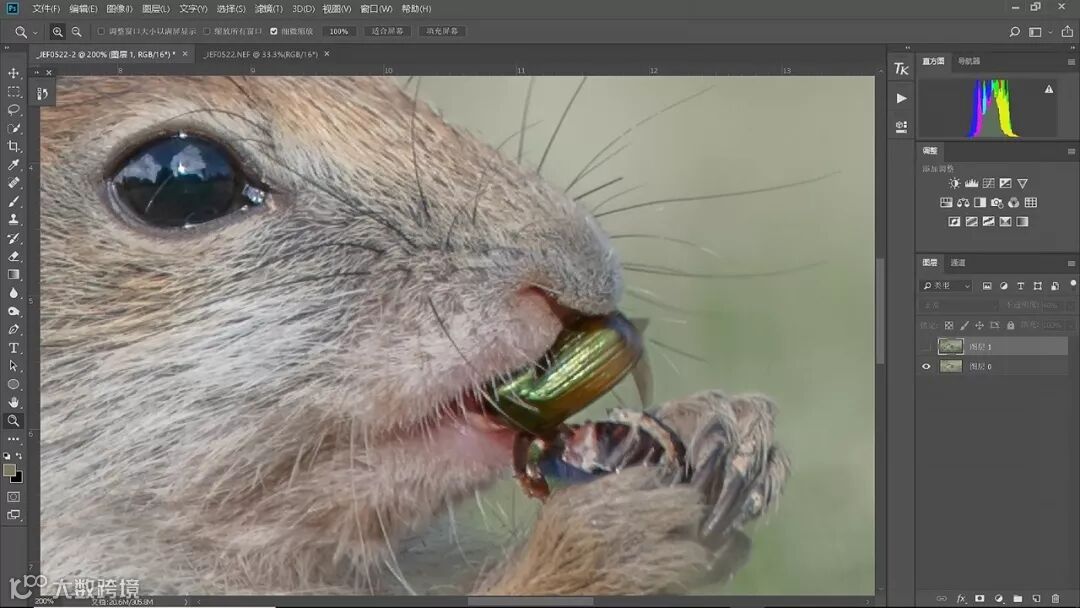Open the layer filter type dropdown
Viewport: 1080px width, 608px height.
(x=947, y=286)
